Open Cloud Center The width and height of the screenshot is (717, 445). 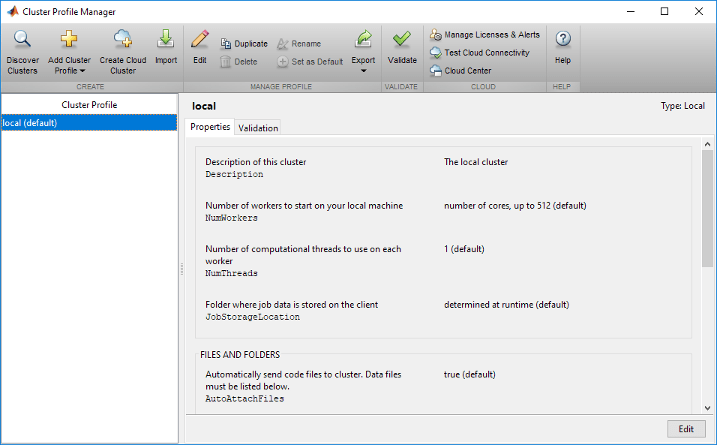point(460,71)
